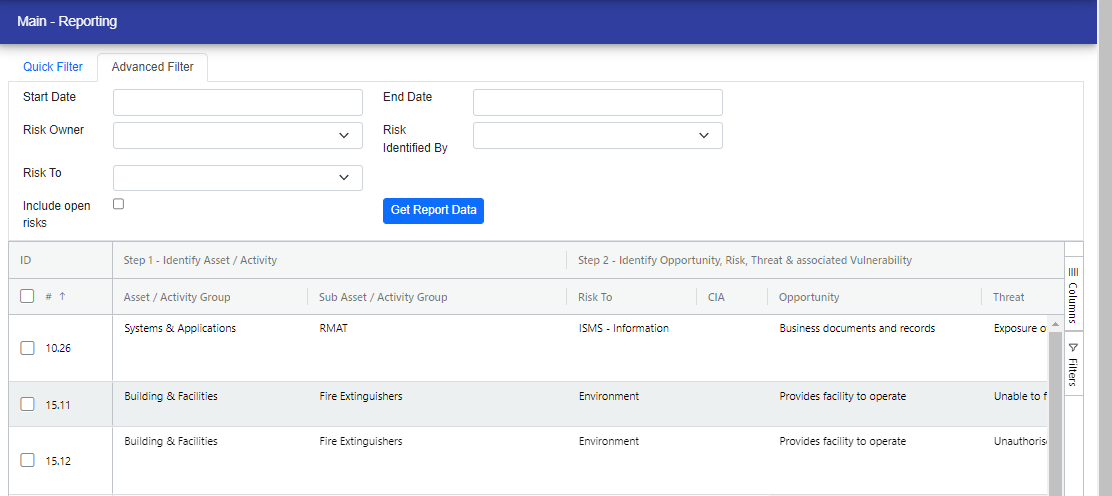Click the Asset / Activity Group column header

point(177,297)
